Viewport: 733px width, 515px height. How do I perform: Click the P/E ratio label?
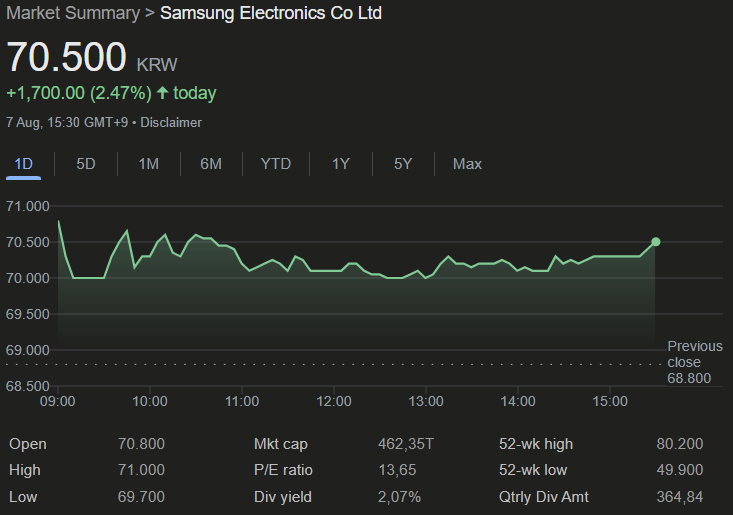point(283,470)
